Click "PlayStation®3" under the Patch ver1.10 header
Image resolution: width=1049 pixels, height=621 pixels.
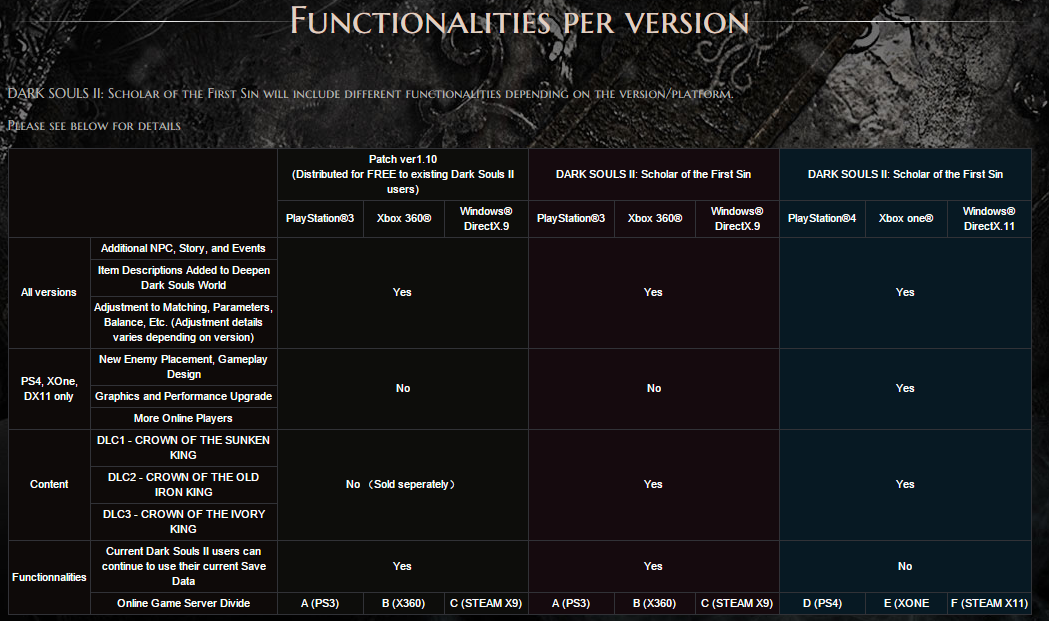tap(320, 218)
